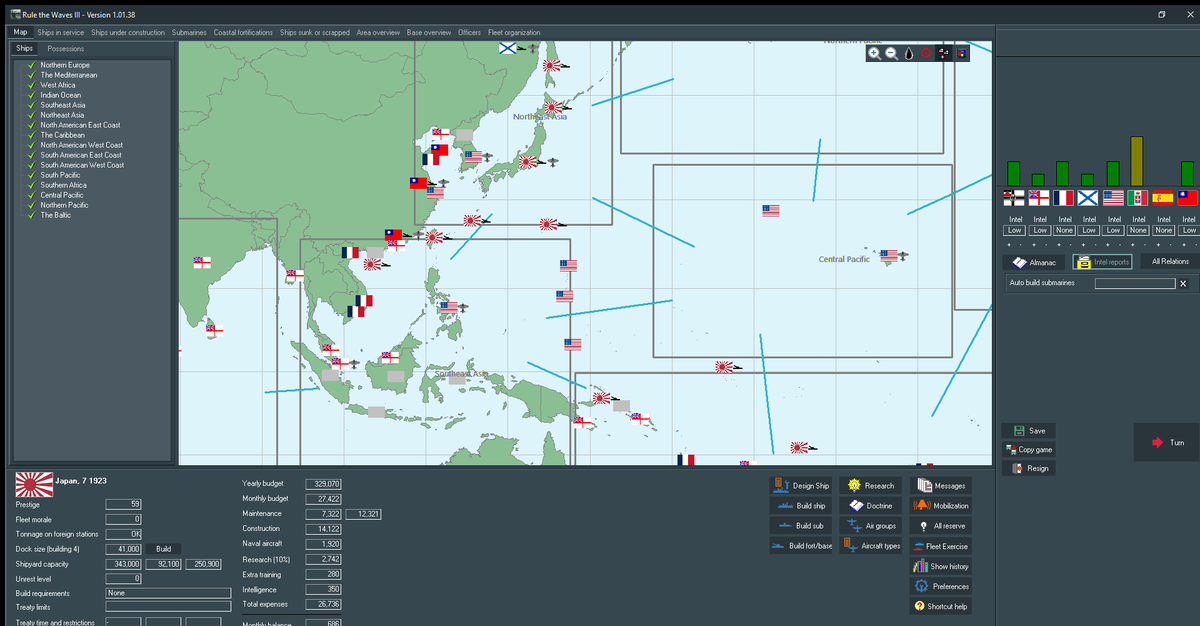Screen dimensions: 1200x626
Task: Open the Messages log
Action: 940,485
